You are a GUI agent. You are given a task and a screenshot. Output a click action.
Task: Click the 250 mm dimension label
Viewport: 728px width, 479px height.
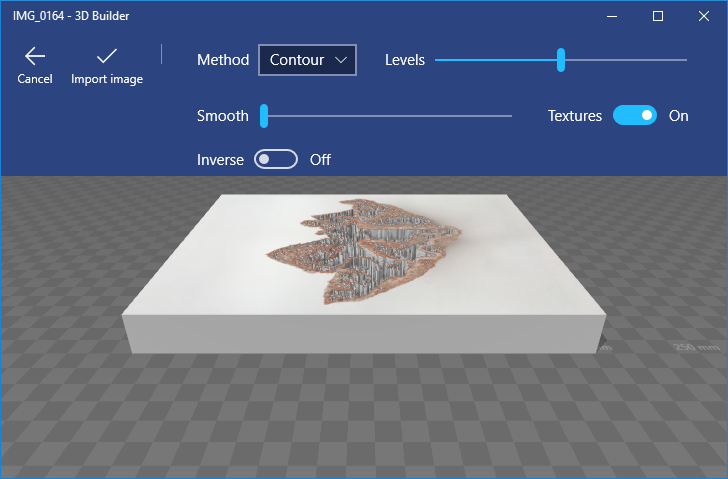[694, 347]
